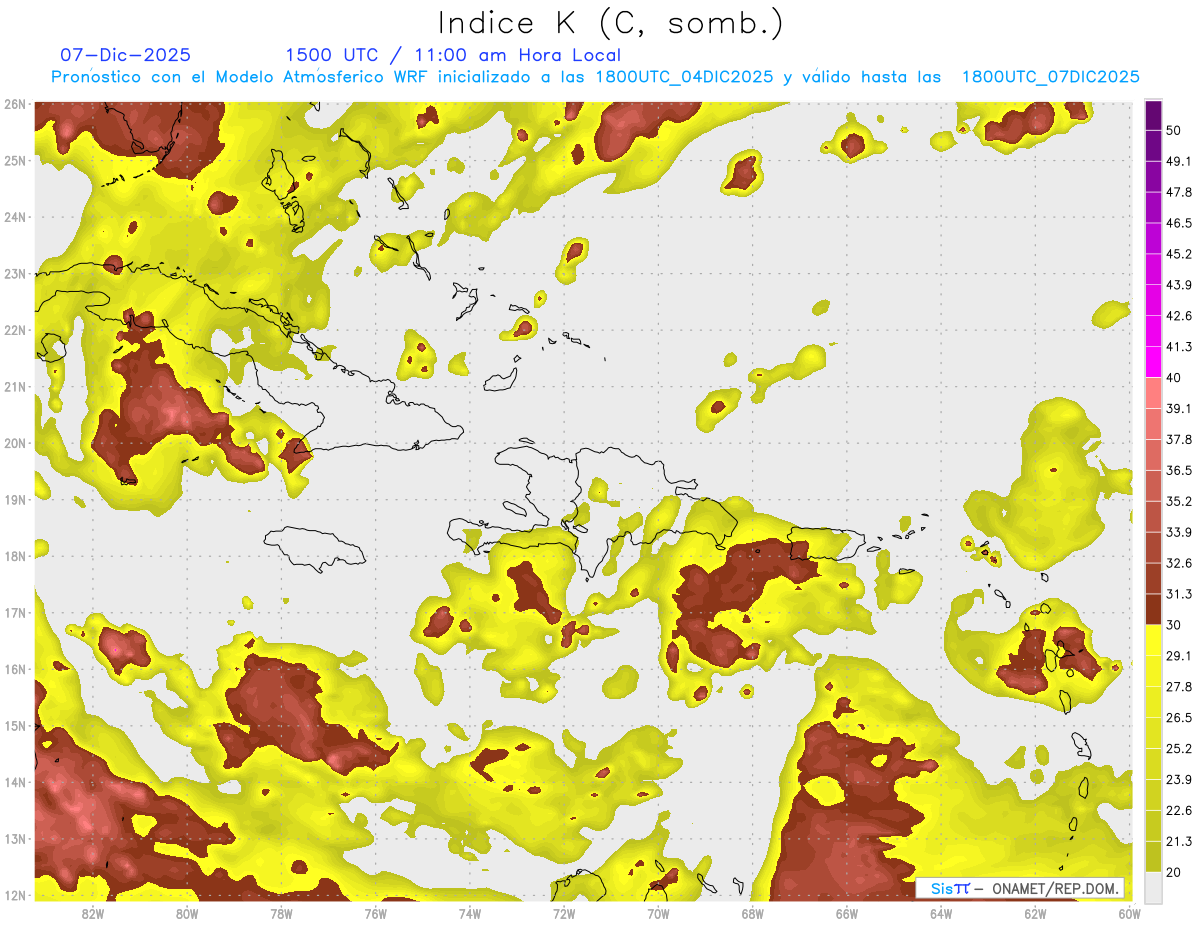The height and width of the screenshot is (927, 1200).
Task: Click the color scale value "25.2"
Action: pos(1178,748)
